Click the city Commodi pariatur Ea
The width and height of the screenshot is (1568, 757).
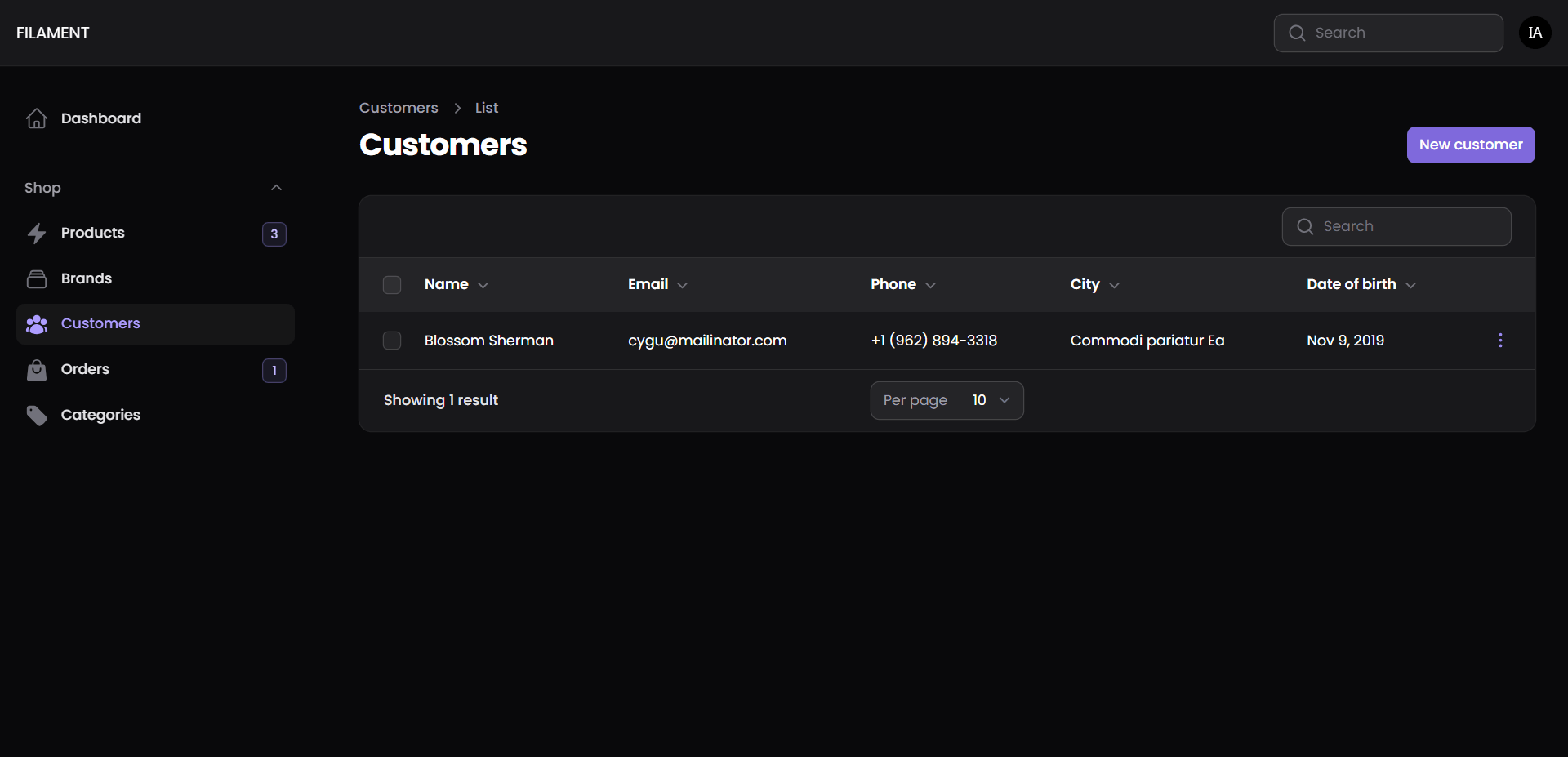(1147, 341)
